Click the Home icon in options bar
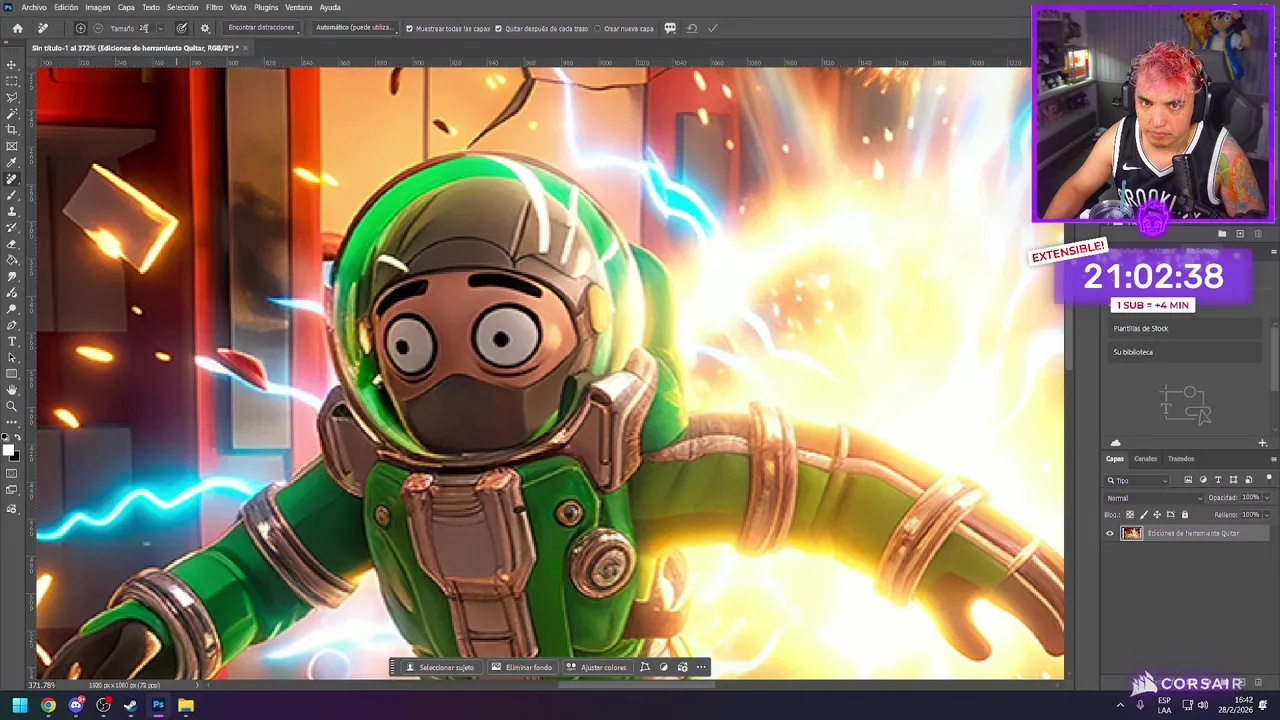 tap(17, 28)
